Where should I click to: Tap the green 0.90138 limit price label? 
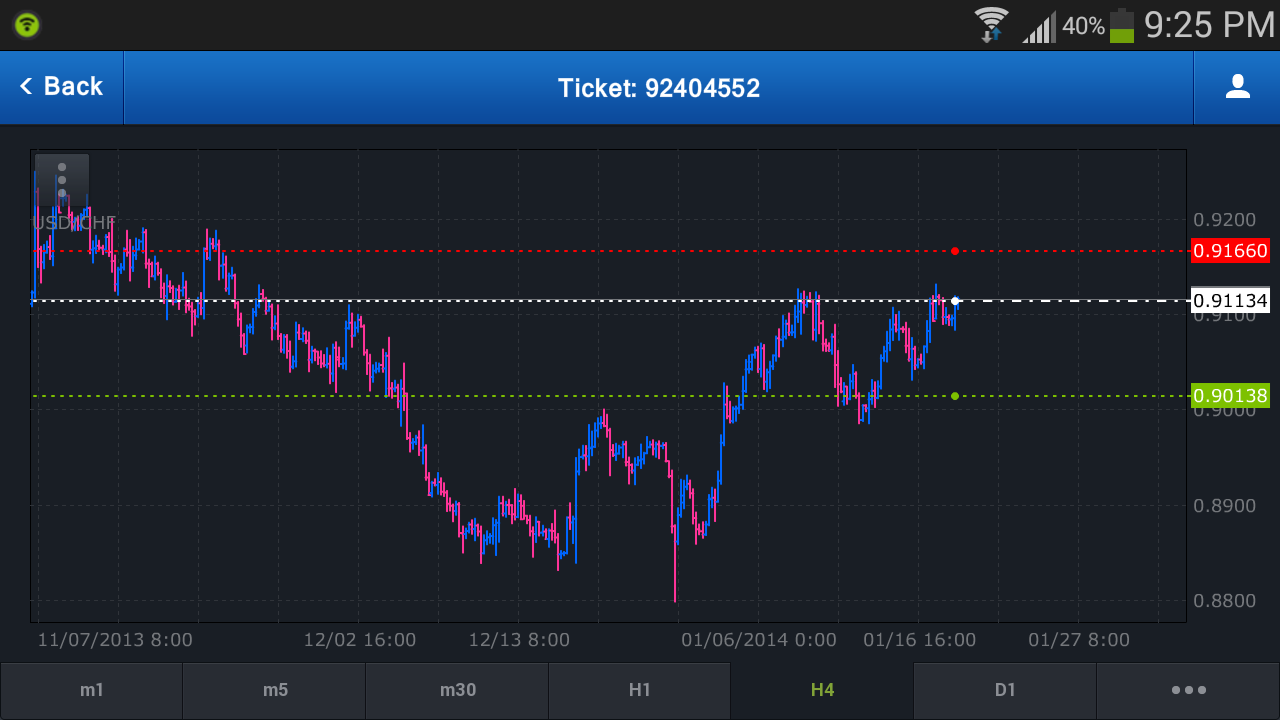point(1230,396)
